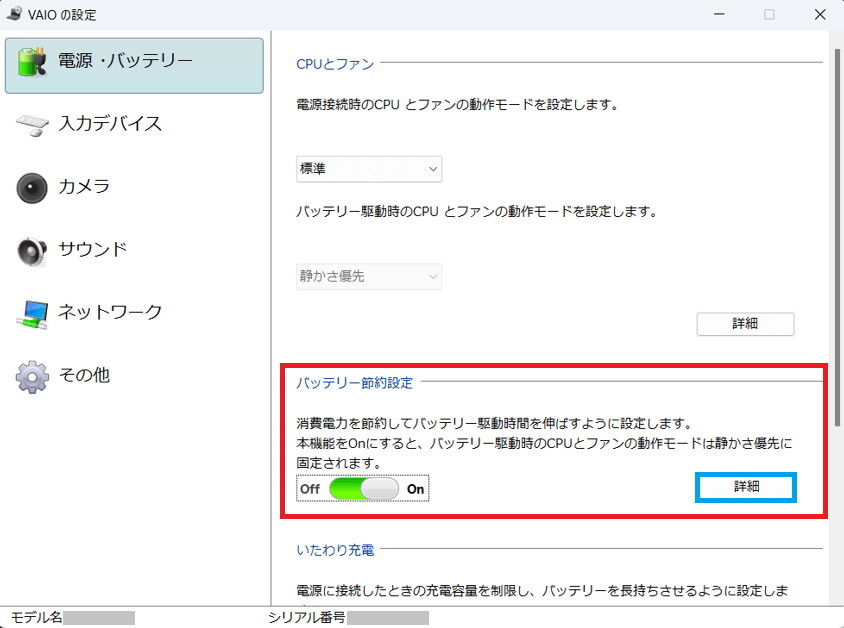
Task: Click 詳細 button in バッテリー節約設定 section
Action: click(746, 488)
